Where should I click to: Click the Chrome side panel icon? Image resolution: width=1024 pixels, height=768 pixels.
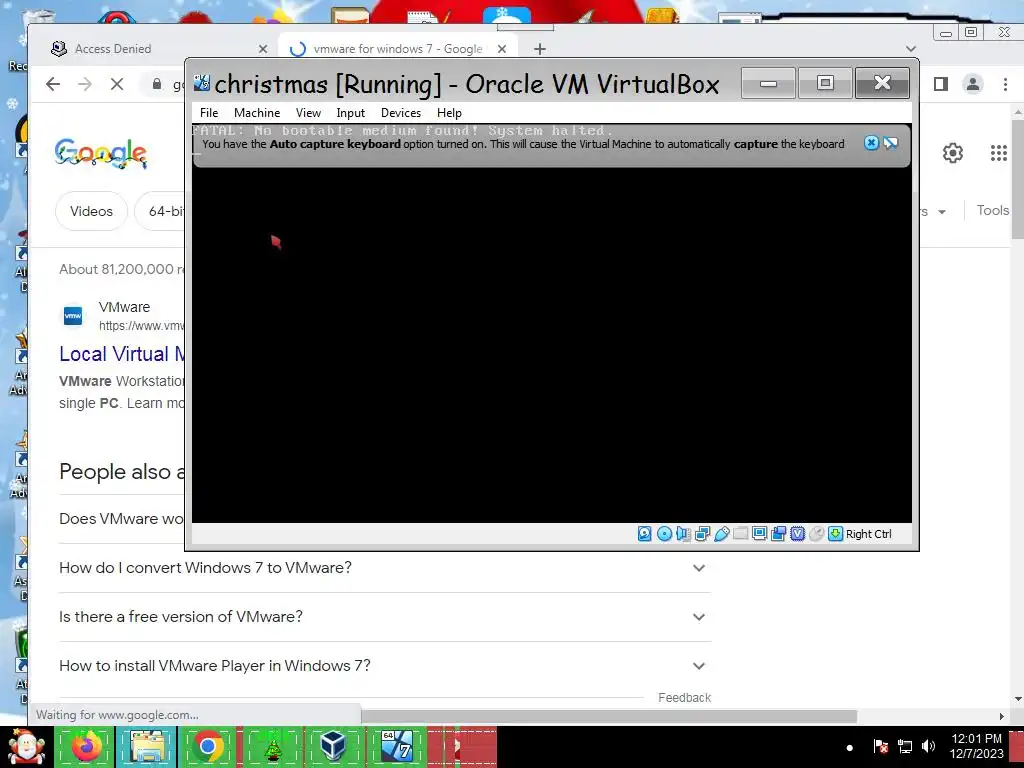tap(940, 84)
